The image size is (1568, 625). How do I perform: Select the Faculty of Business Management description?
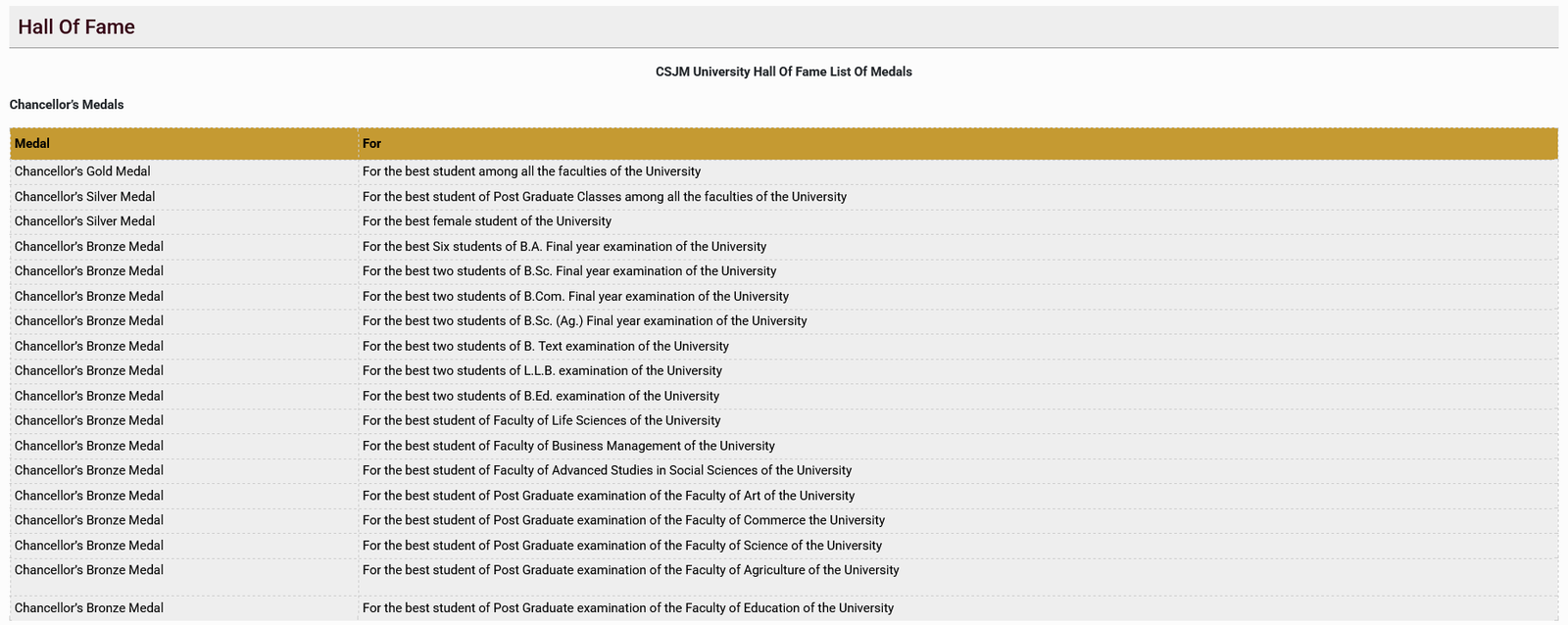[x=568, y=447]
